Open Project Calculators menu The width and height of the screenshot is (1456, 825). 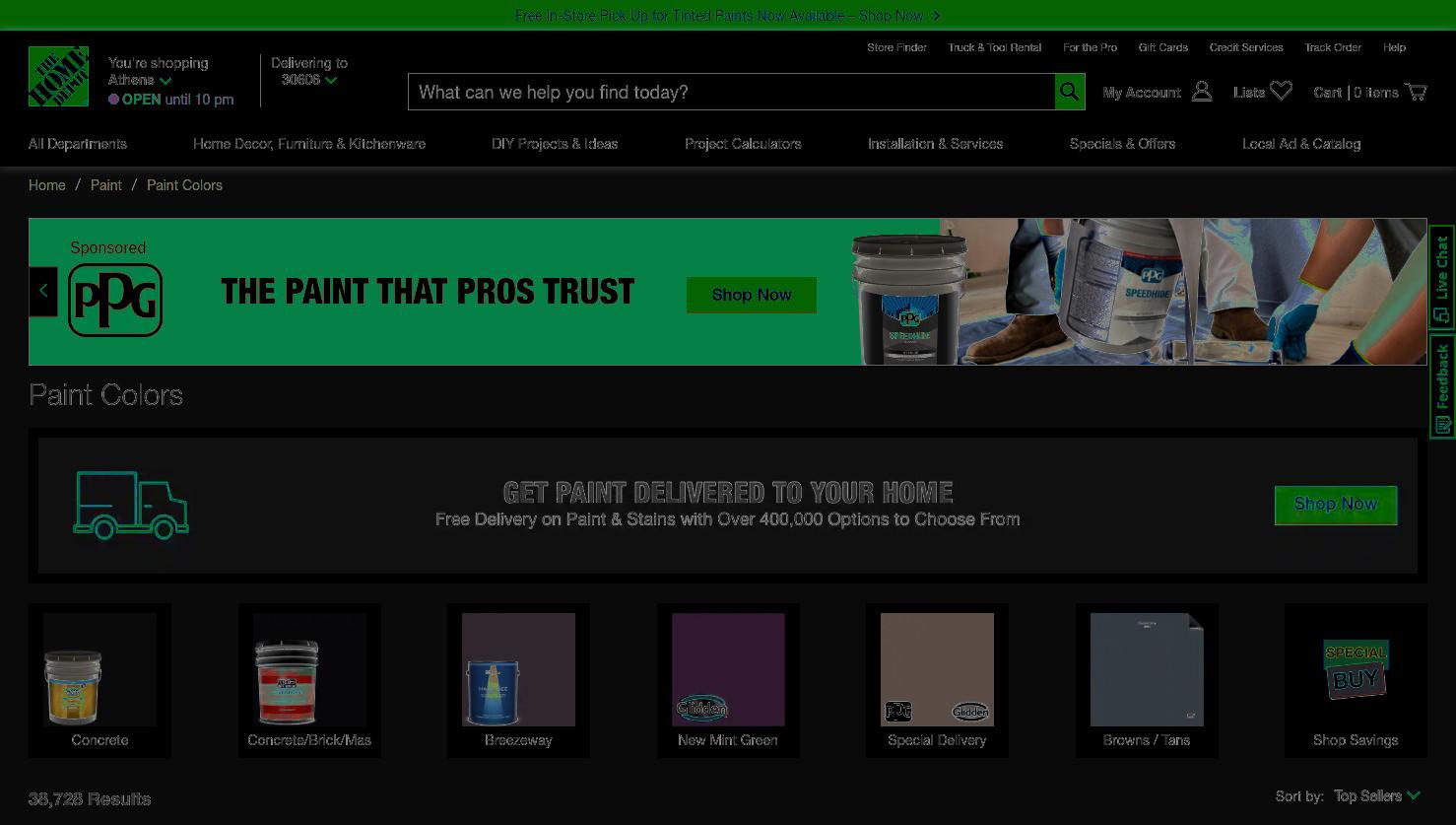coord(743,144)
